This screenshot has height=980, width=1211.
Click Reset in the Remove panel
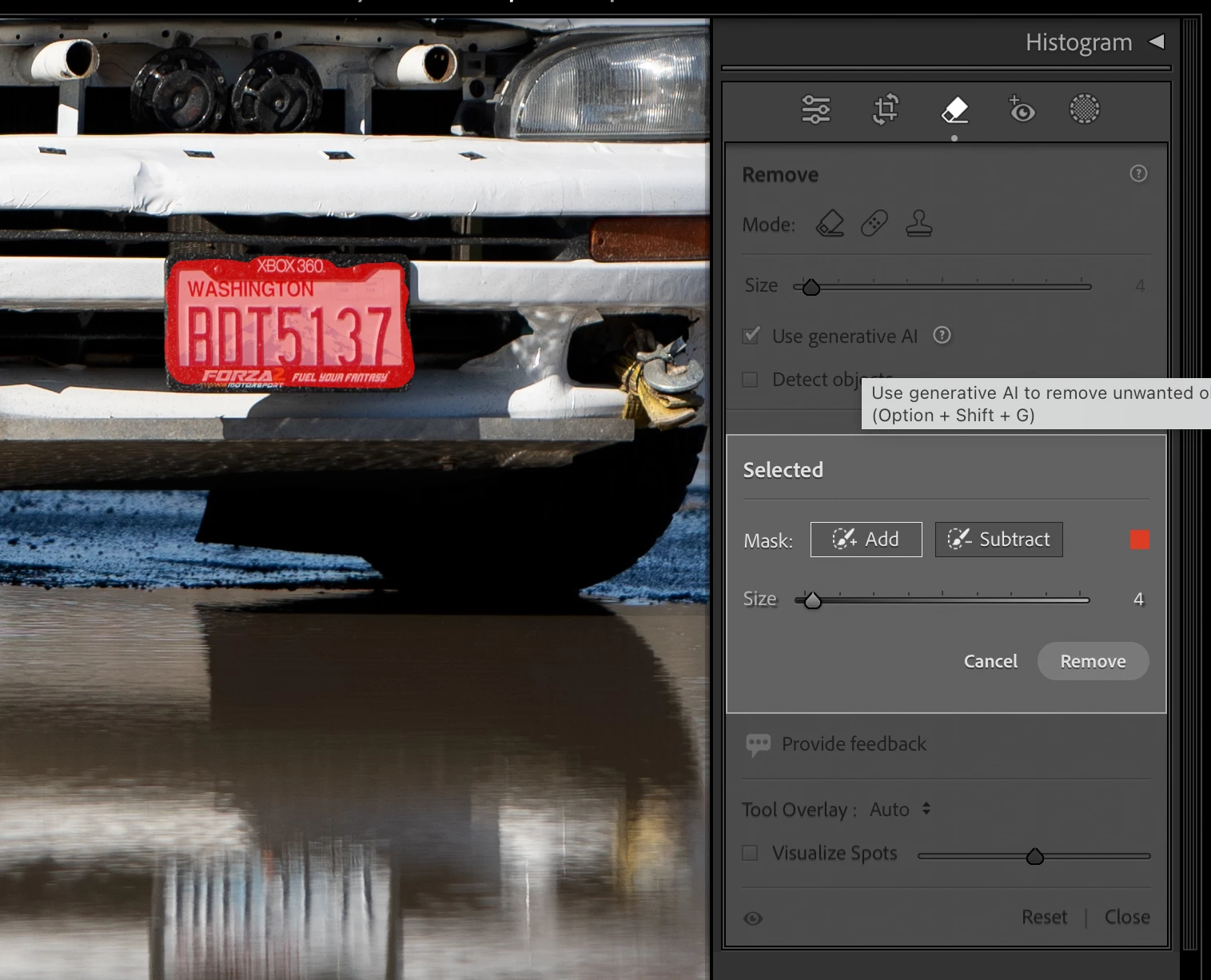[1044, 917]
